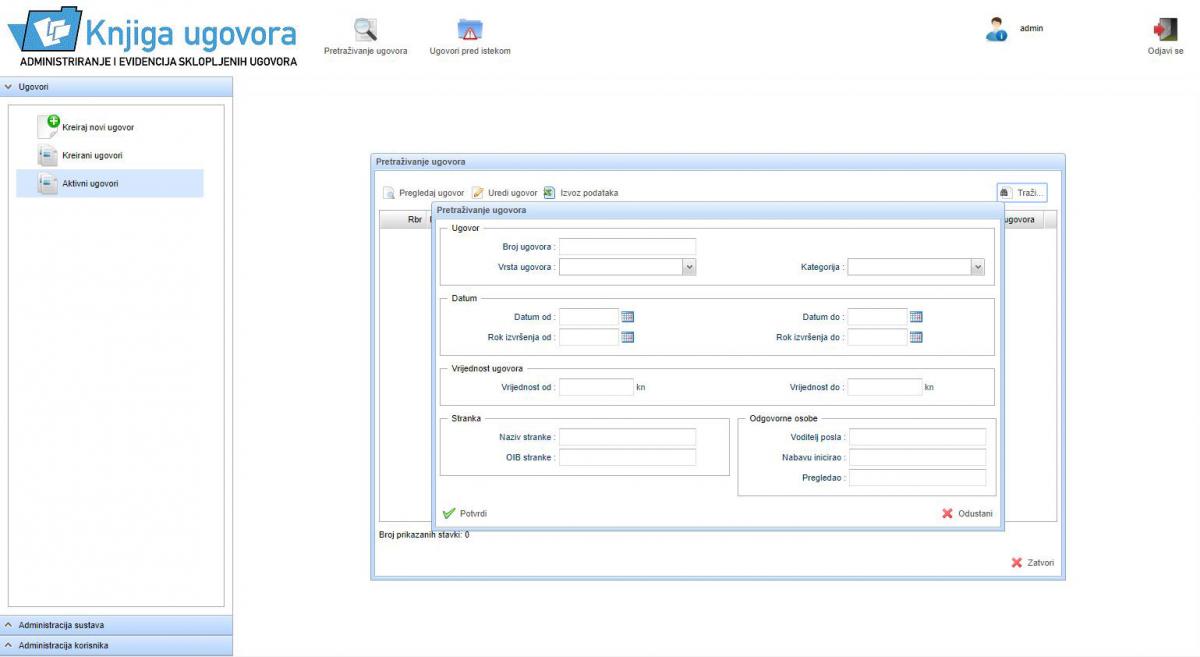
Task: Click the Odjavi se link
Action: click(x=1165, y=51)
